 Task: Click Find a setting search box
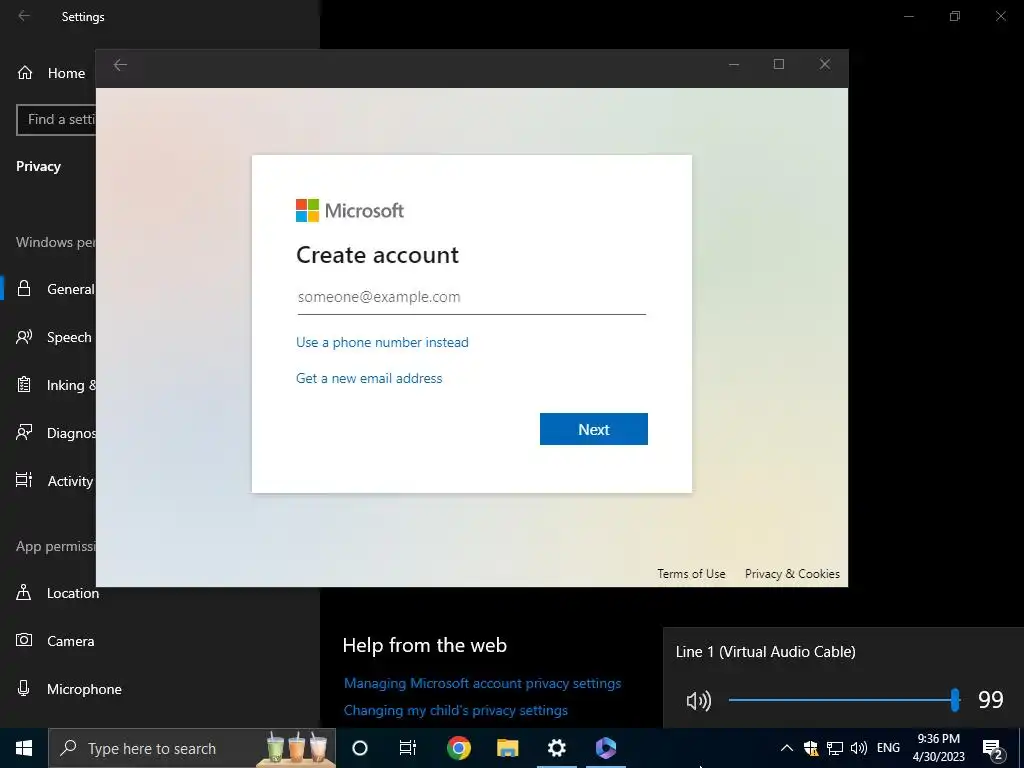56,120
